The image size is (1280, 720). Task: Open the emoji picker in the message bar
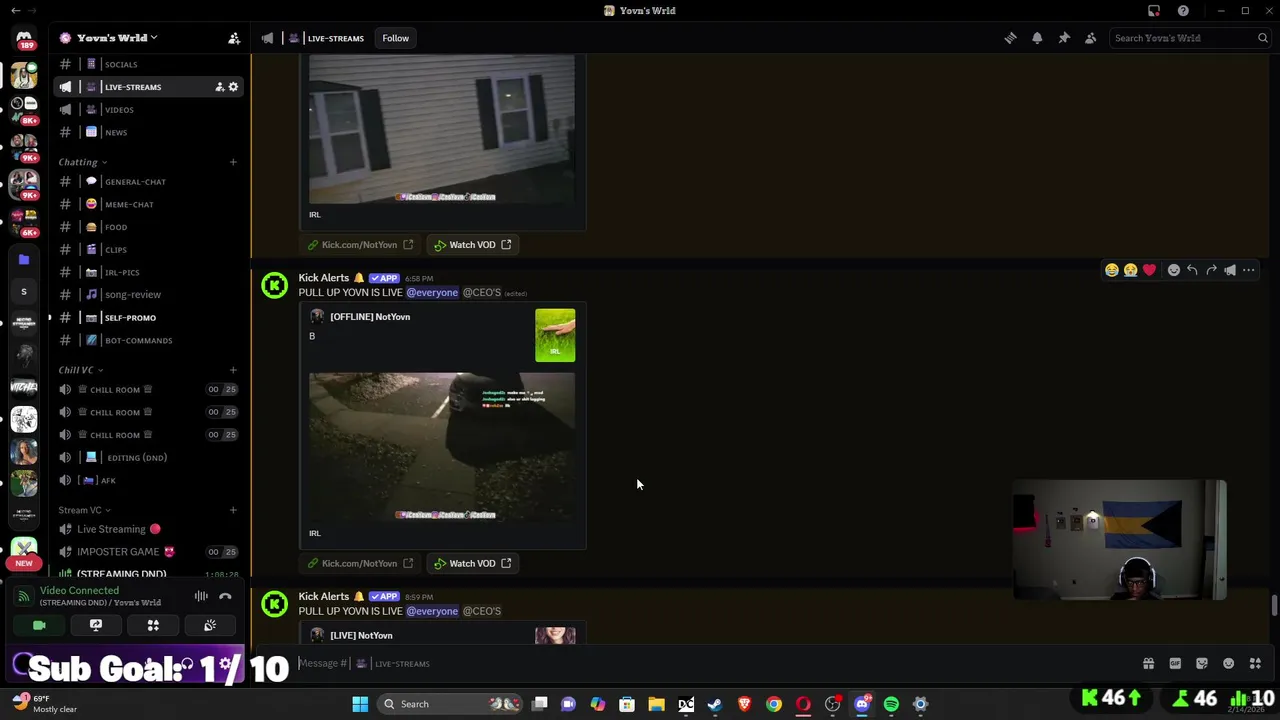pyautogui.click(x=1228, y=663)
